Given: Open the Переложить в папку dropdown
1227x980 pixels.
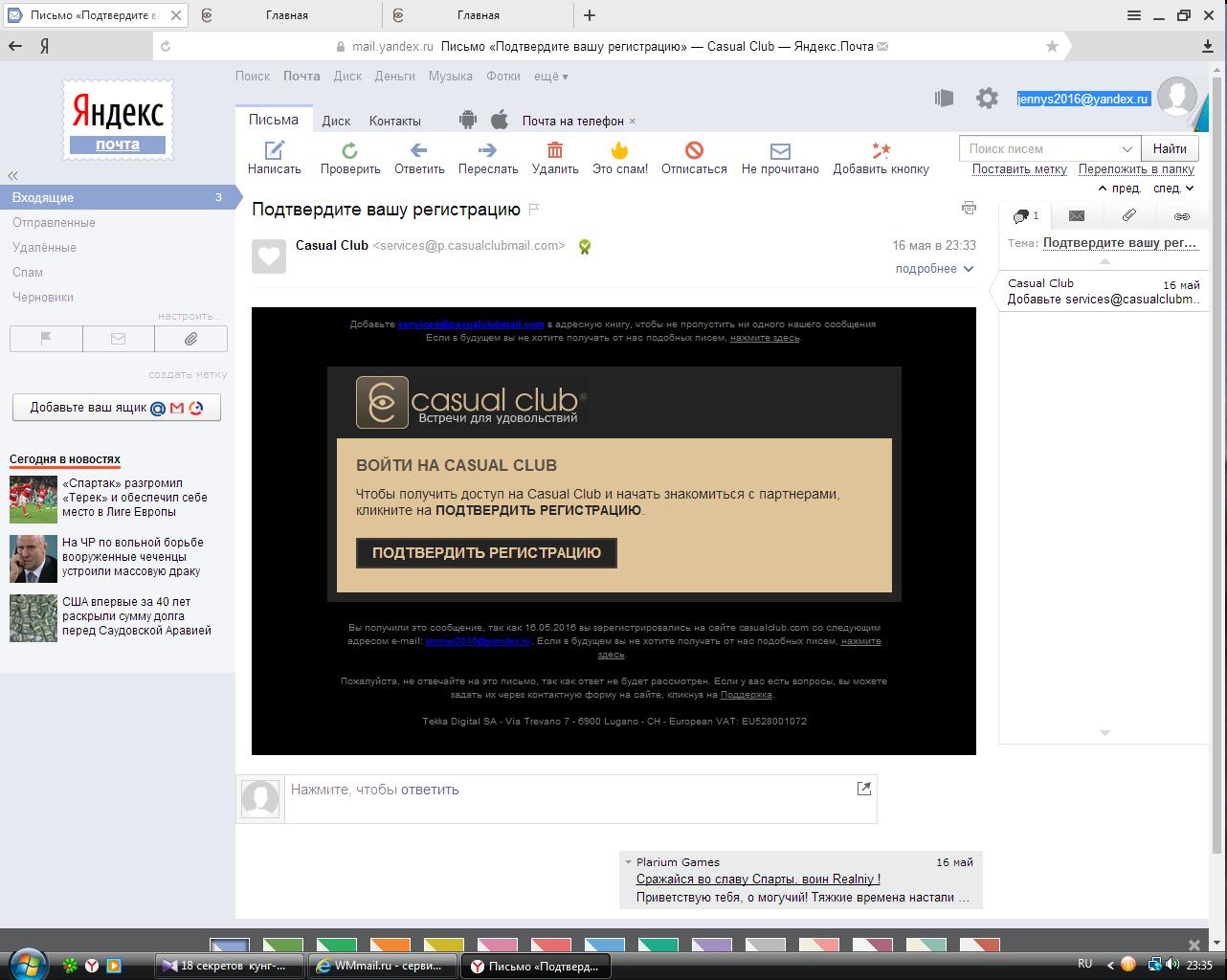Looking at the screenshot, I should click(1136, 169).
